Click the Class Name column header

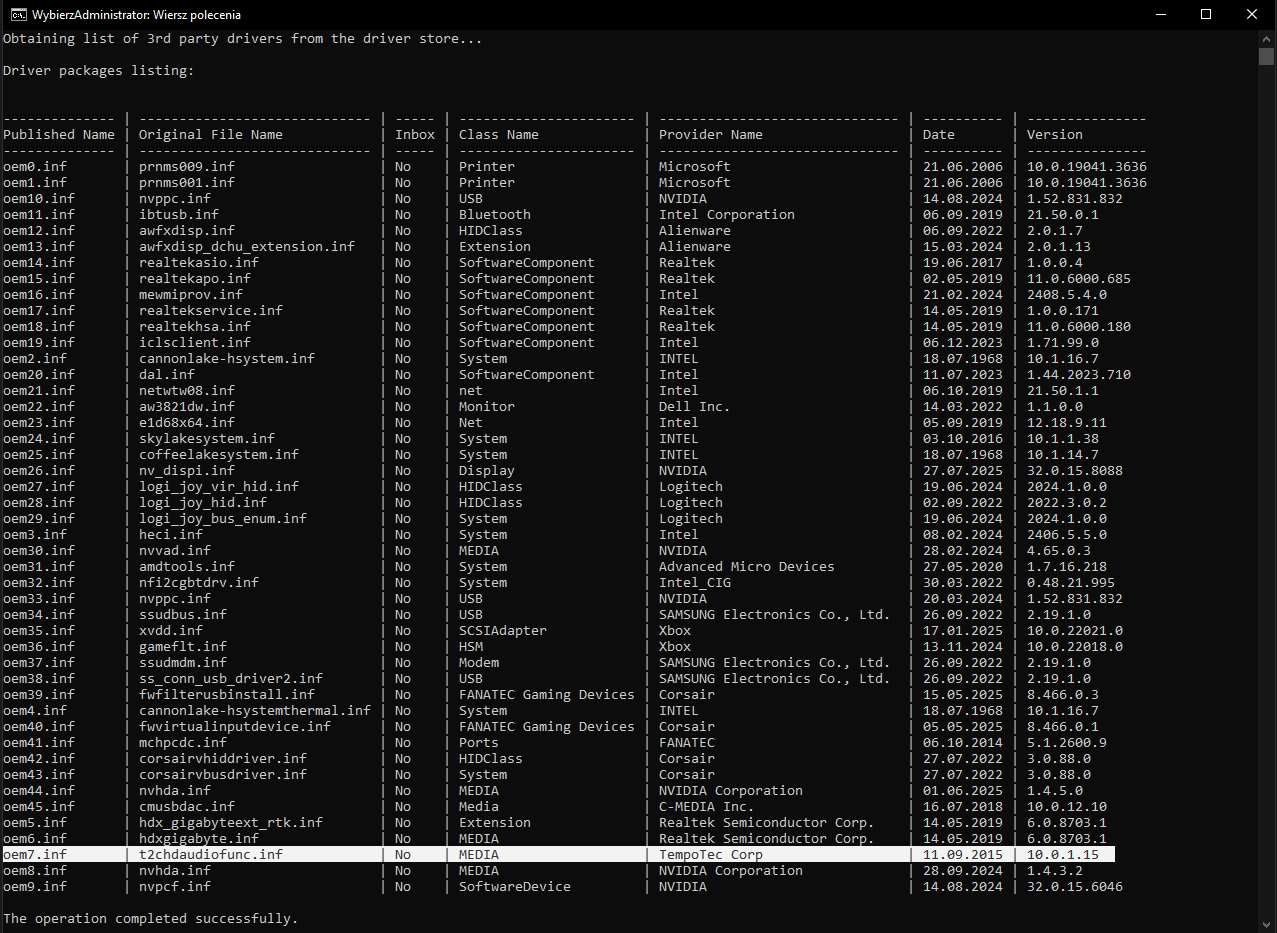pos(499,135)
